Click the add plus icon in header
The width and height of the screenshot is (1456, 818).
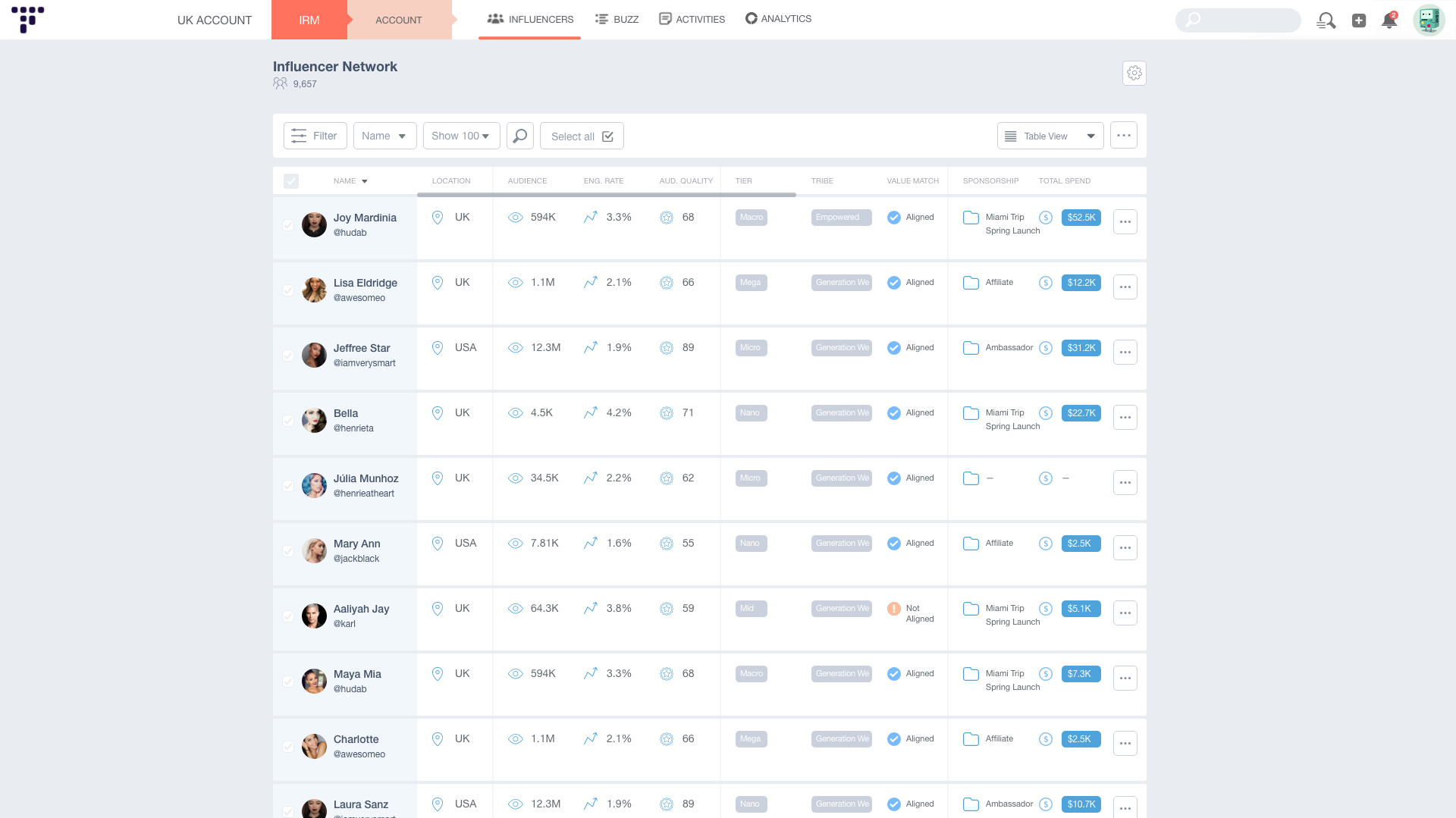point(1359,20)
